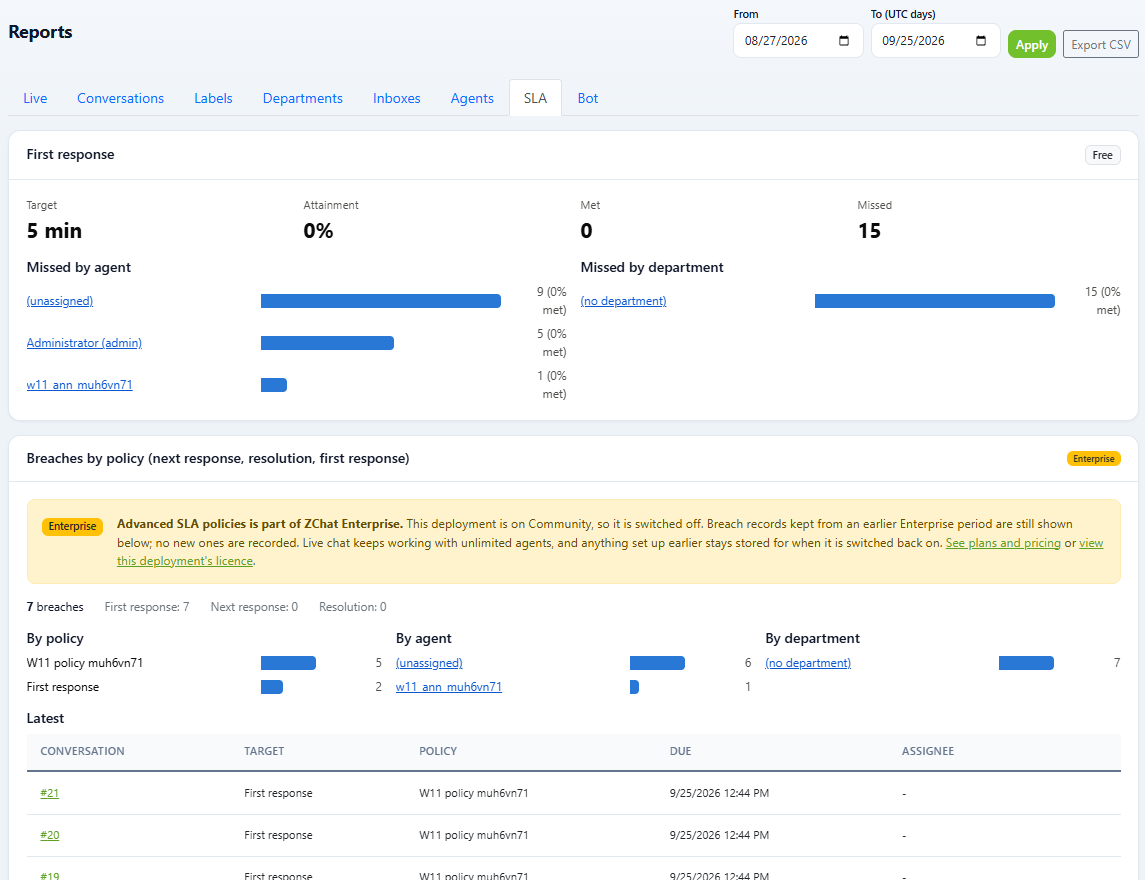The image size is (1145, 880).
Task: Select the Inboxes tab
Action: [x=397, y=98]
